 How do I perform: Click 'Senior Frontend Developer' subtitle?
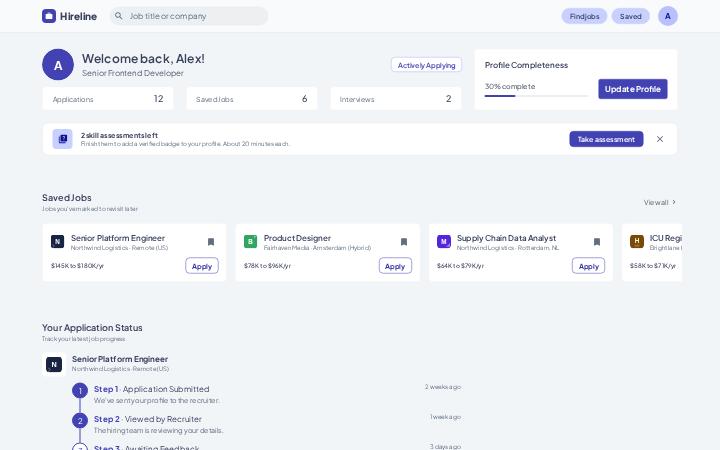(133, 73)
